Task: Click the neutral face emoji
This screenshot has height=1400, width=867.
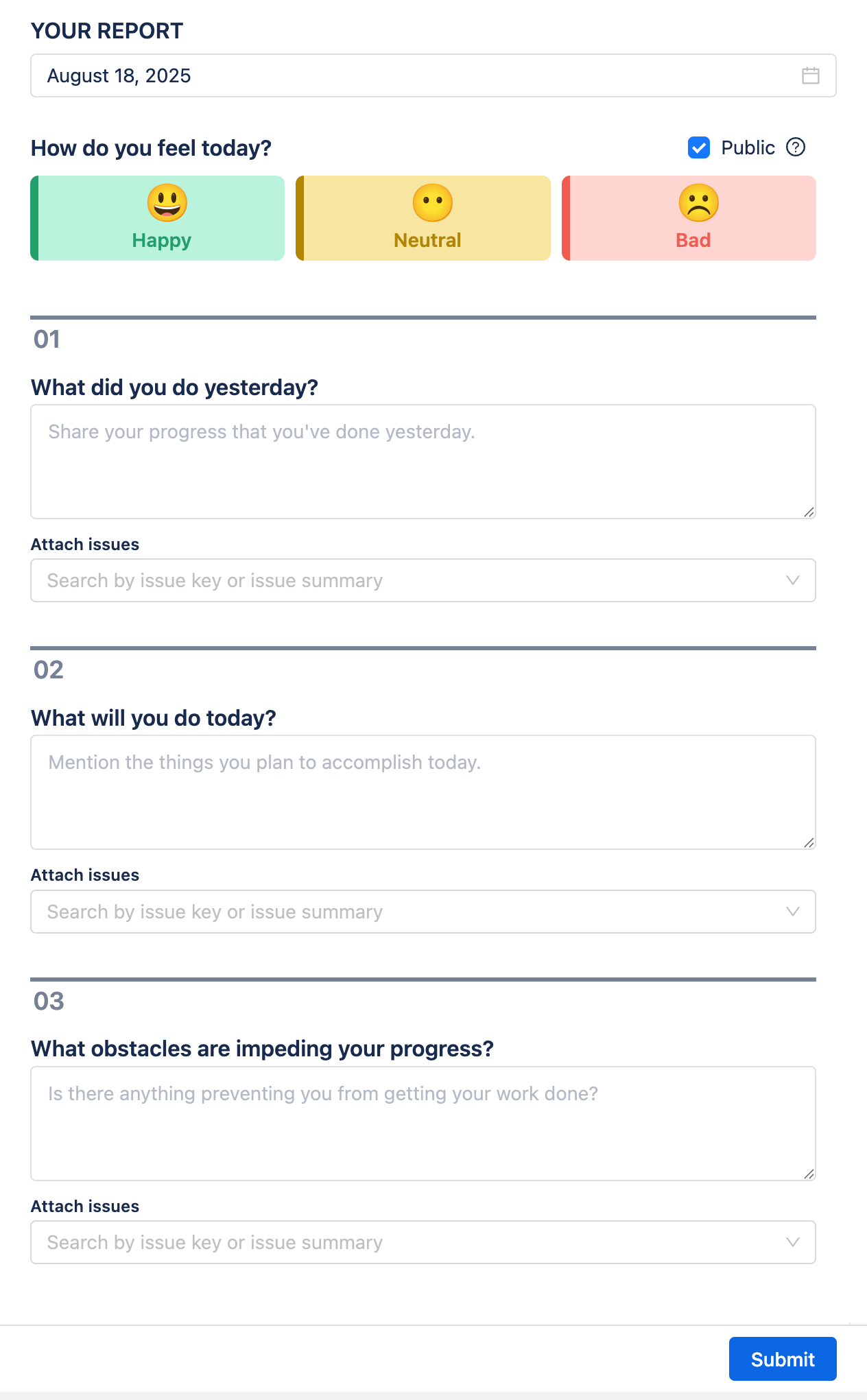Action: tap(432, 203)
